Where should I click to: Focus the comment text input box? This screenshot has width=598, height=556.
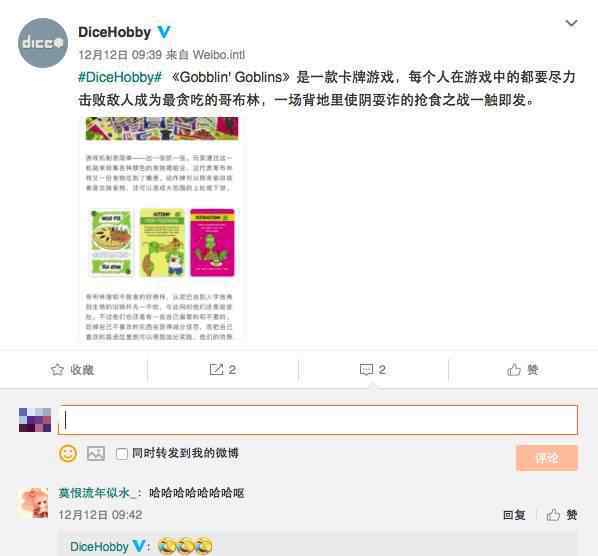pyautogui.click(x=318, y=420)
